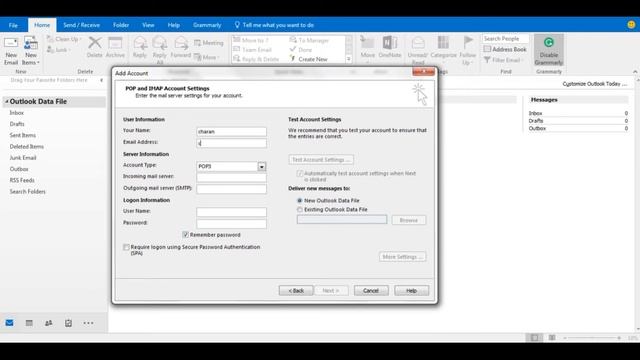Click the Browse button
The height and width of the screenshot is (360, 640).
click(x=409, y=220)
